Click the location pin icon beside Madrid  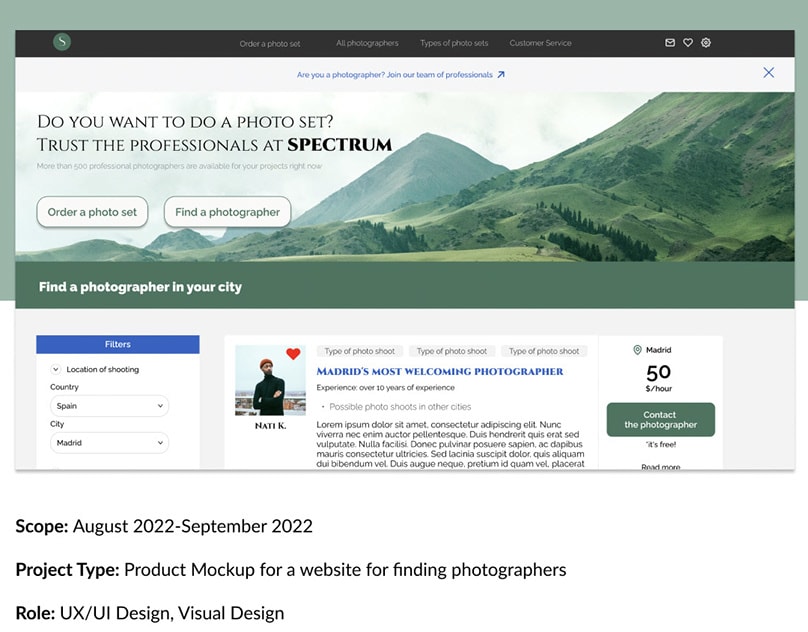pos(637,350)
